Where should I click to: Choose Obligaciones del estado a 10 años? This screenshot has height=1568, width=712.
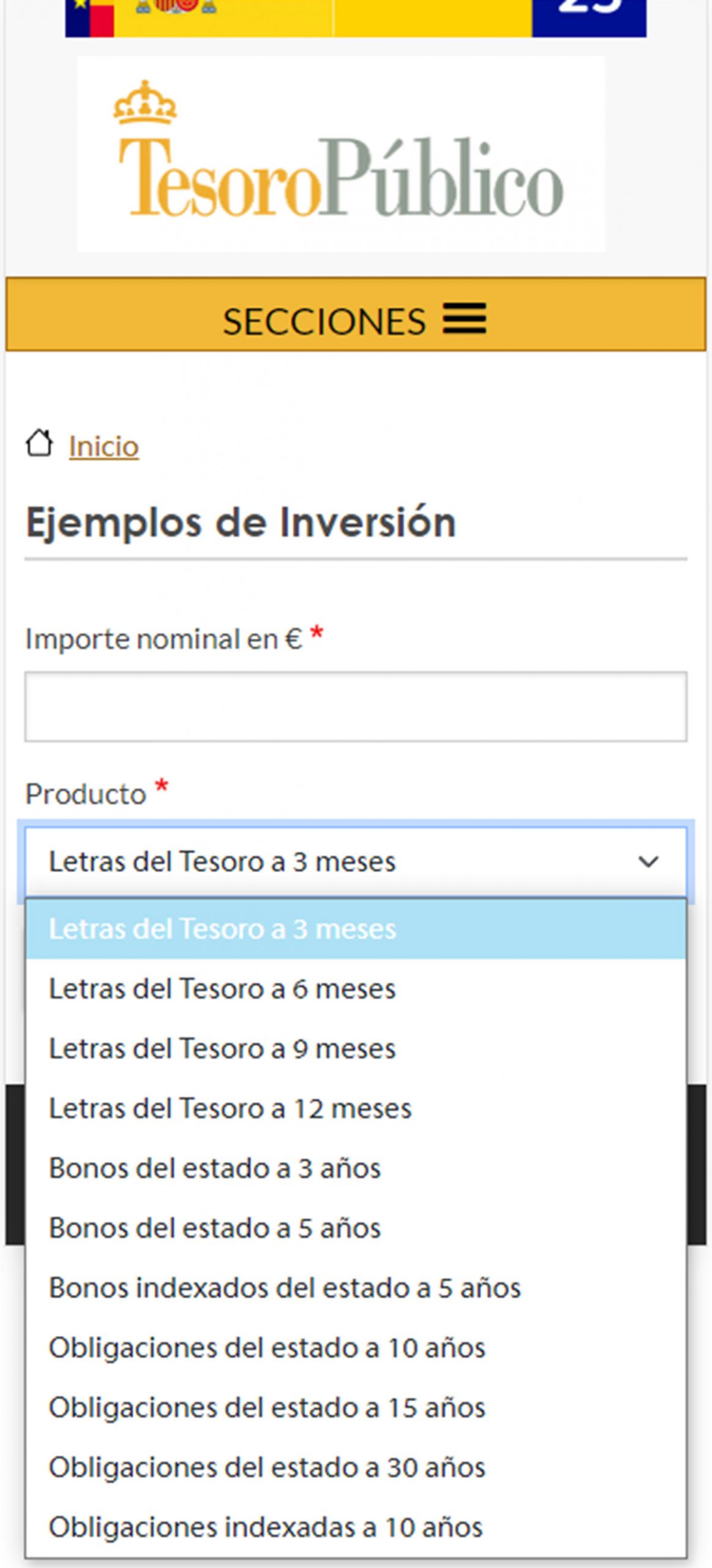(267, 1348)
